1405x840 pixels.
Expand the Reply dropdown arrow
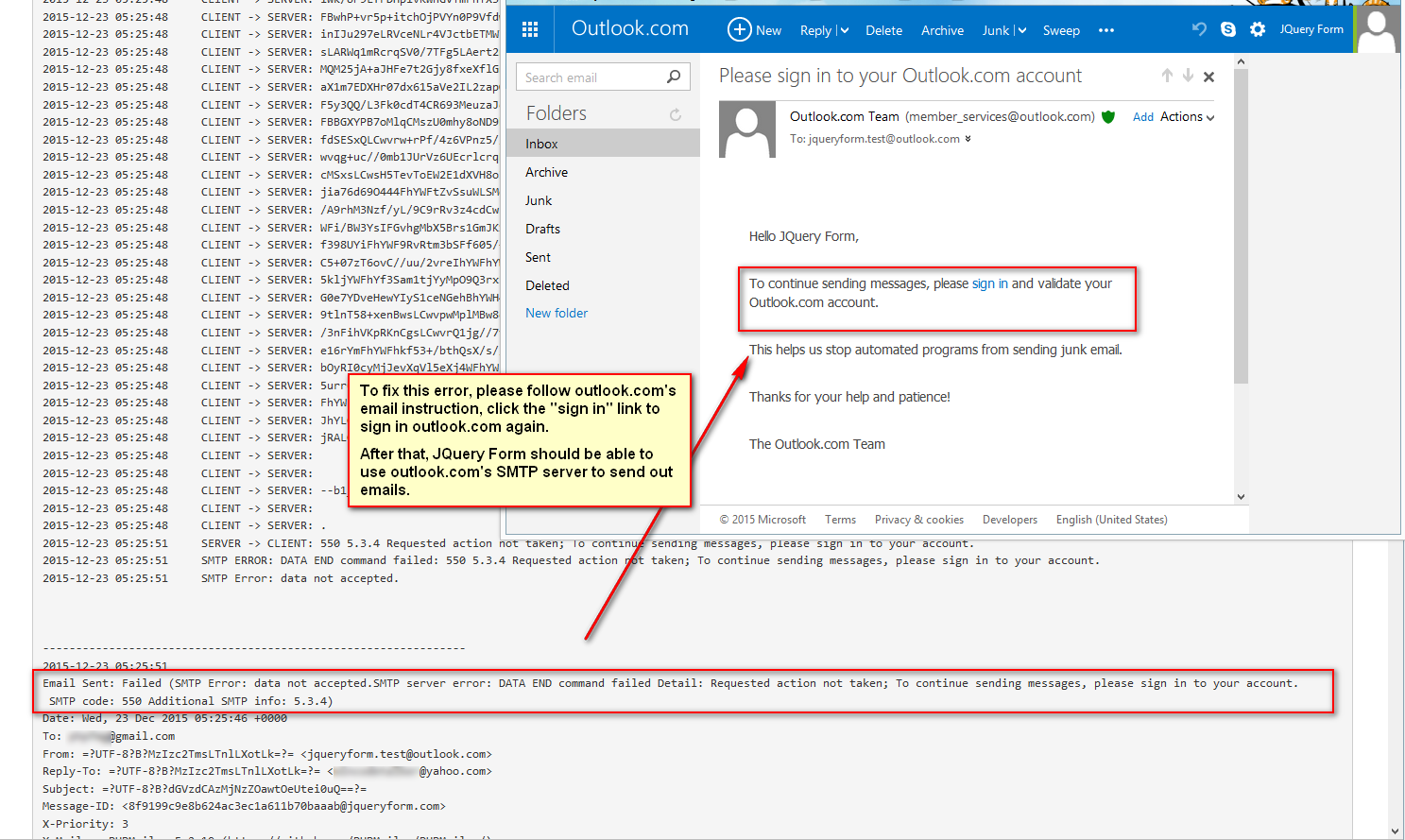pos(844,30)
